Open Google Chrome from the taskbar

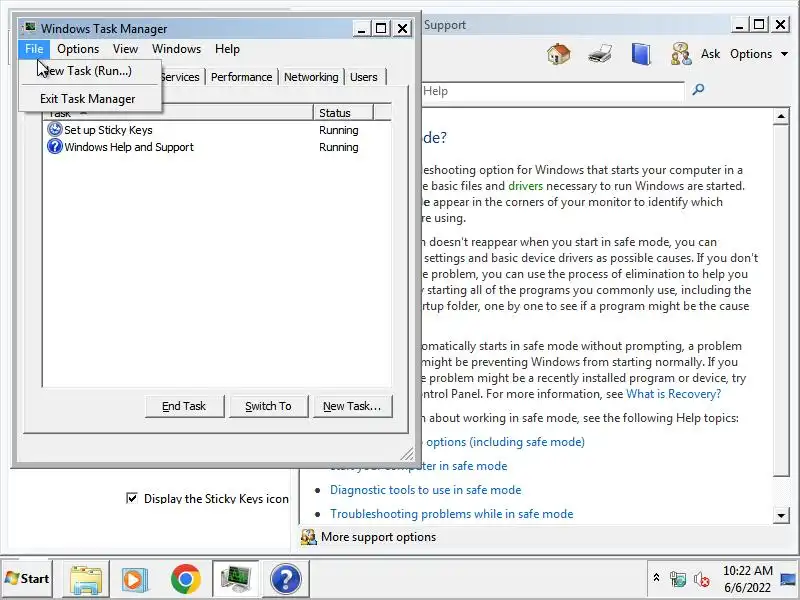point(186,579)
